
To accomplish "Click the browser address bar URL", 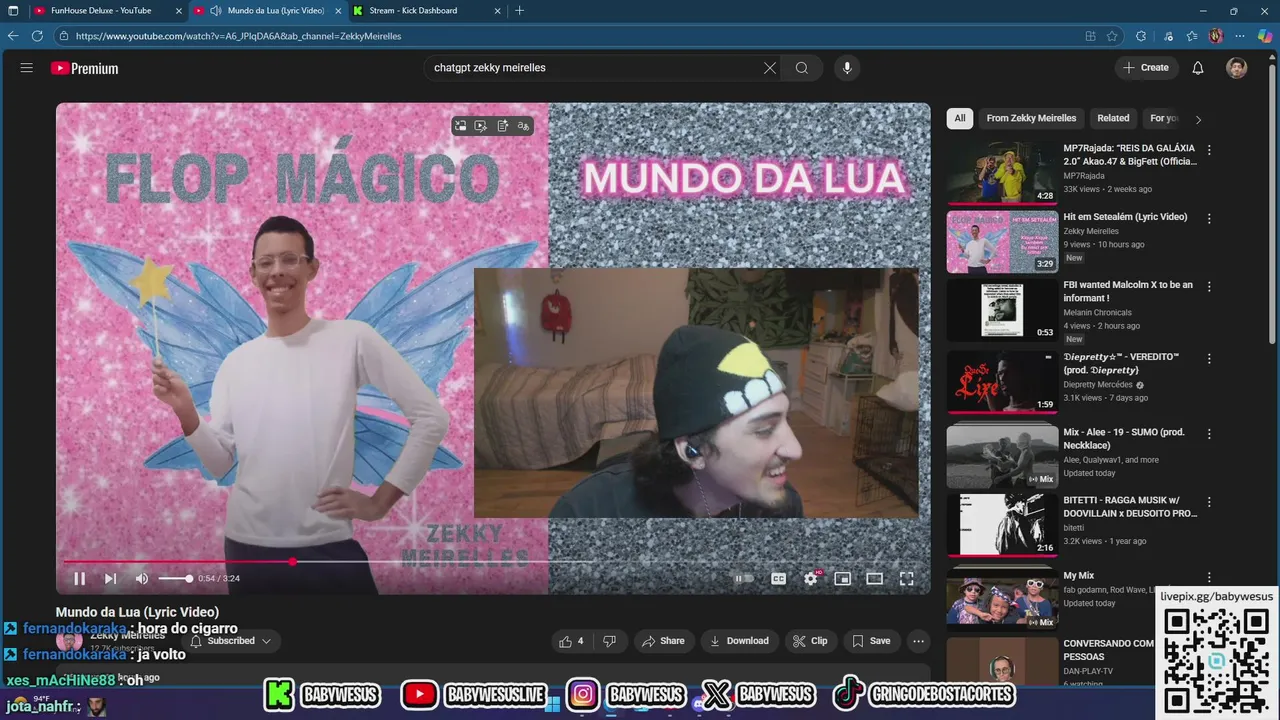I will pos(239,36).
